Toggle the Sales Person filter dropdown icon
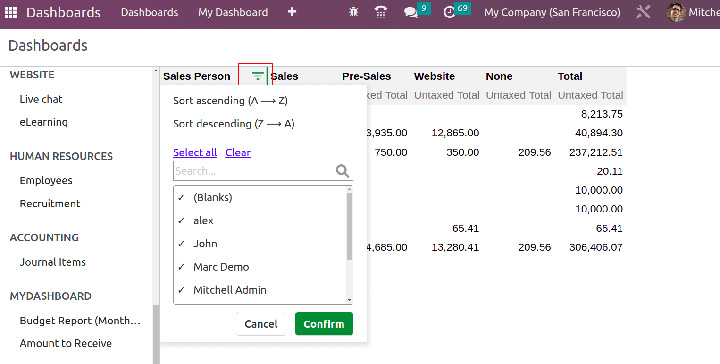The width and height of the screenshot is (720, 364). coord(258,76)
